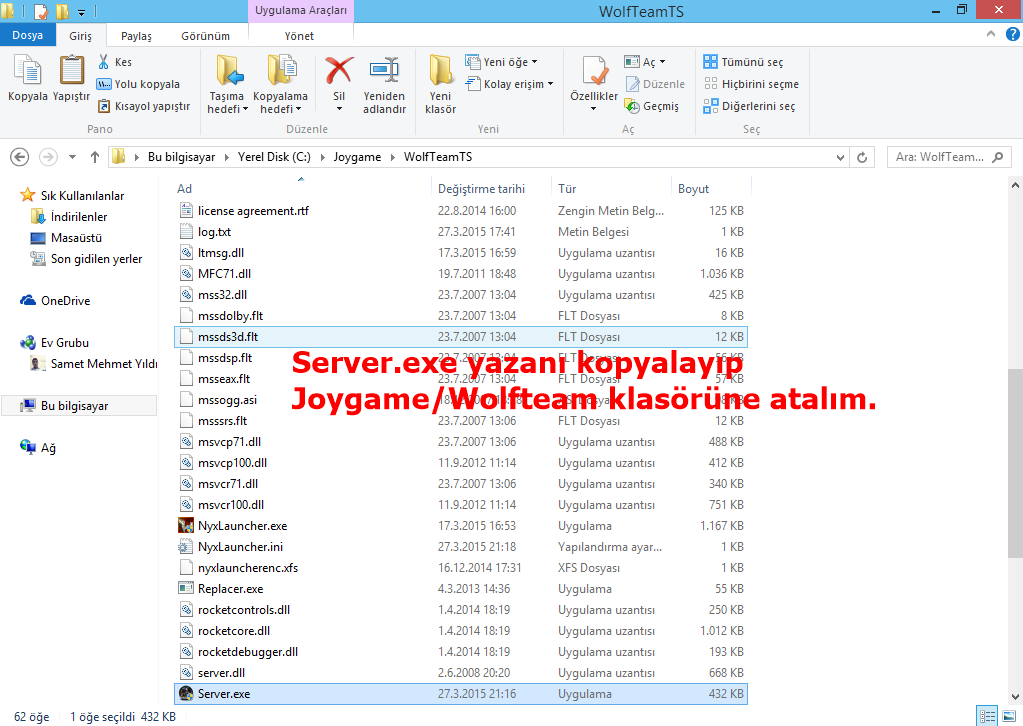Open the Help question mark icon

click(1013, 35)
